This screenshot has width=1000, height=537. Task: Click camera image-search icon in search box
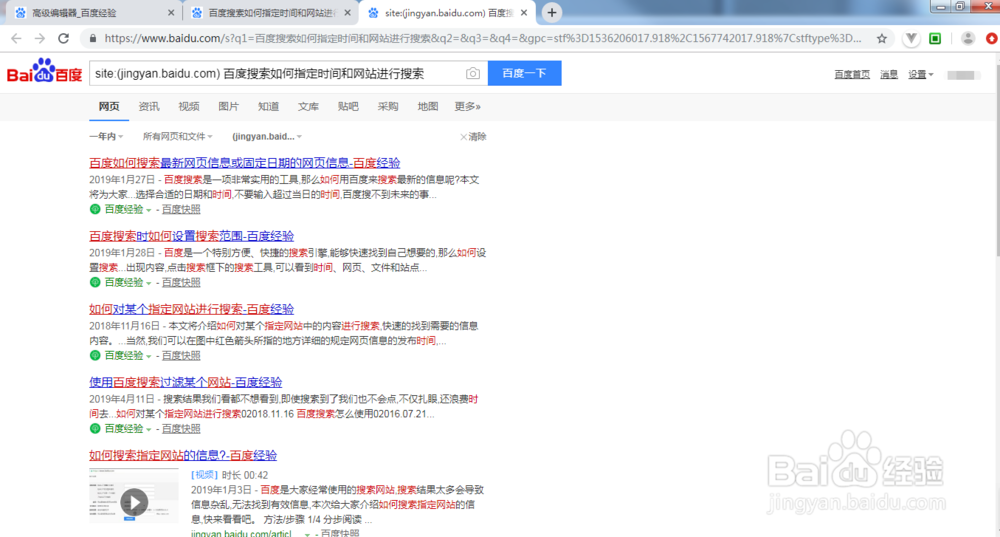[x=473, y=73]
